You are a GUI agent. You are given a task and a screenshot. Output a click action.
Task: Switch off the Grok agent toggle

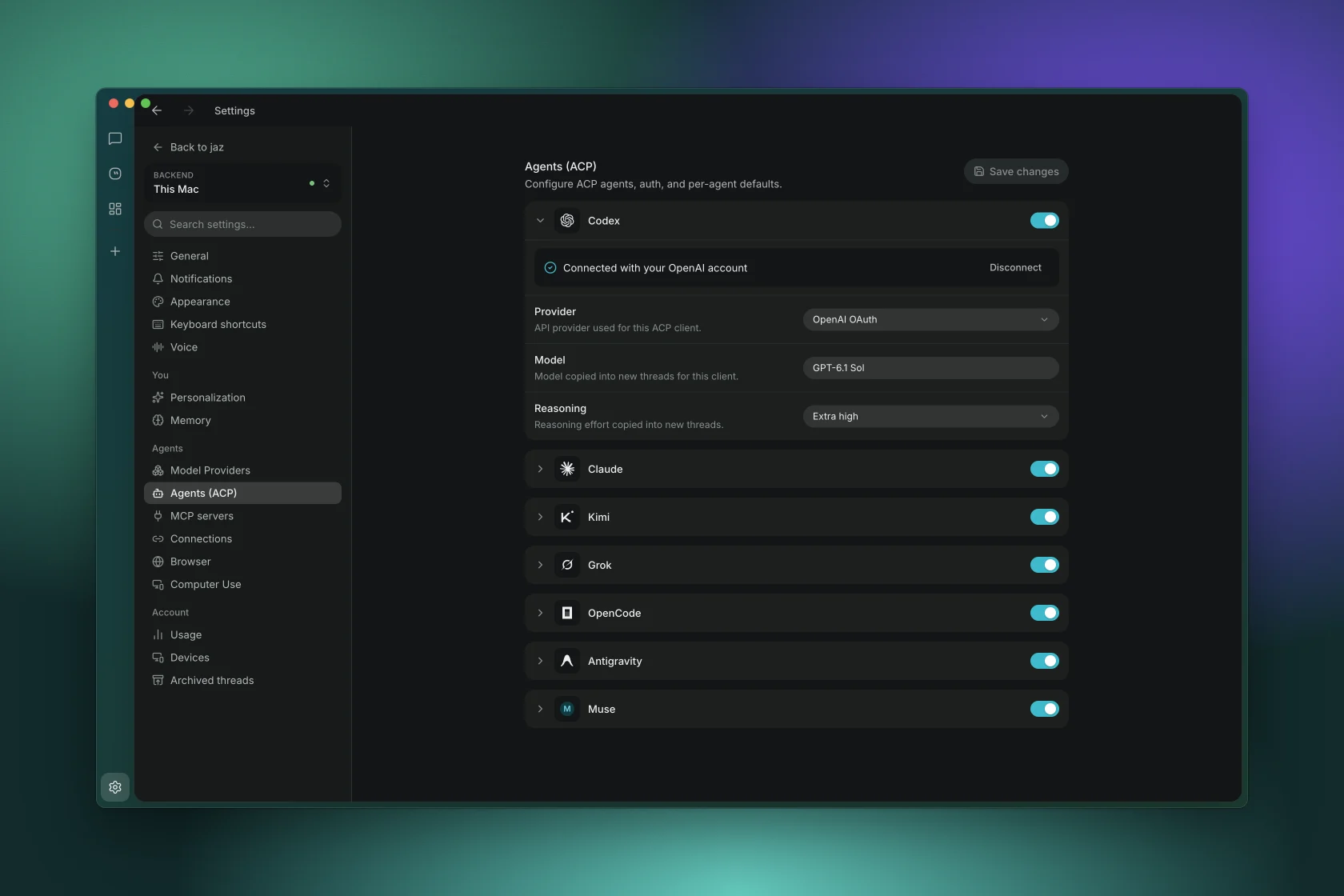click(x=1044, y=565)
